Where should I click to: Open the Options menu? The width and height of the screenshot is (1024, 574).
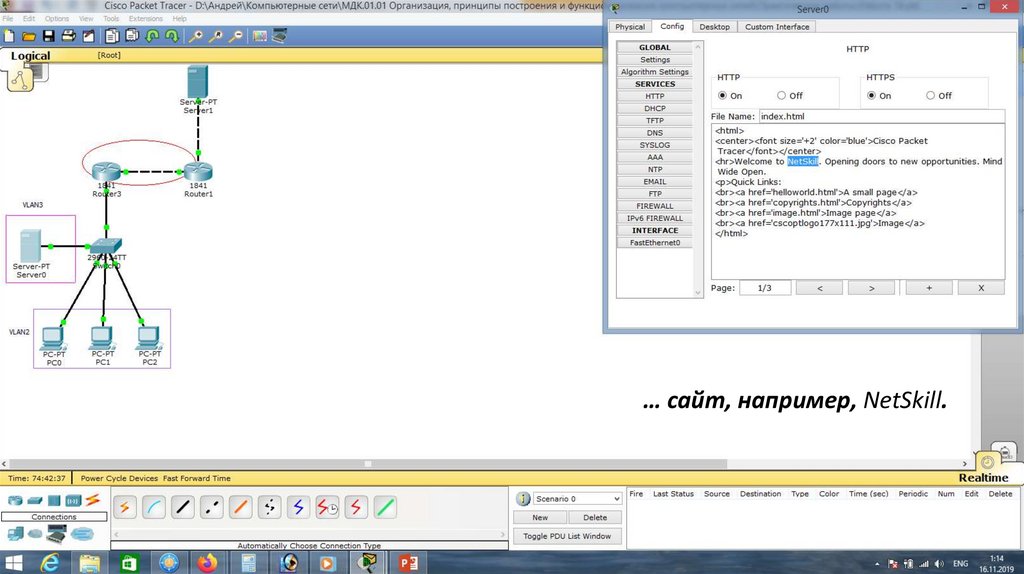[57, 19]
